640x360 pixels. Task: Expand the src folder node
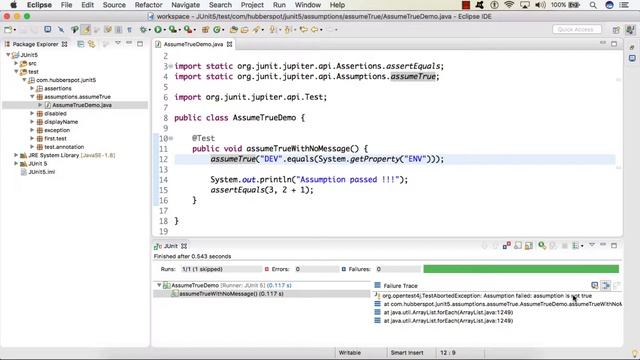tap(16, 63)
